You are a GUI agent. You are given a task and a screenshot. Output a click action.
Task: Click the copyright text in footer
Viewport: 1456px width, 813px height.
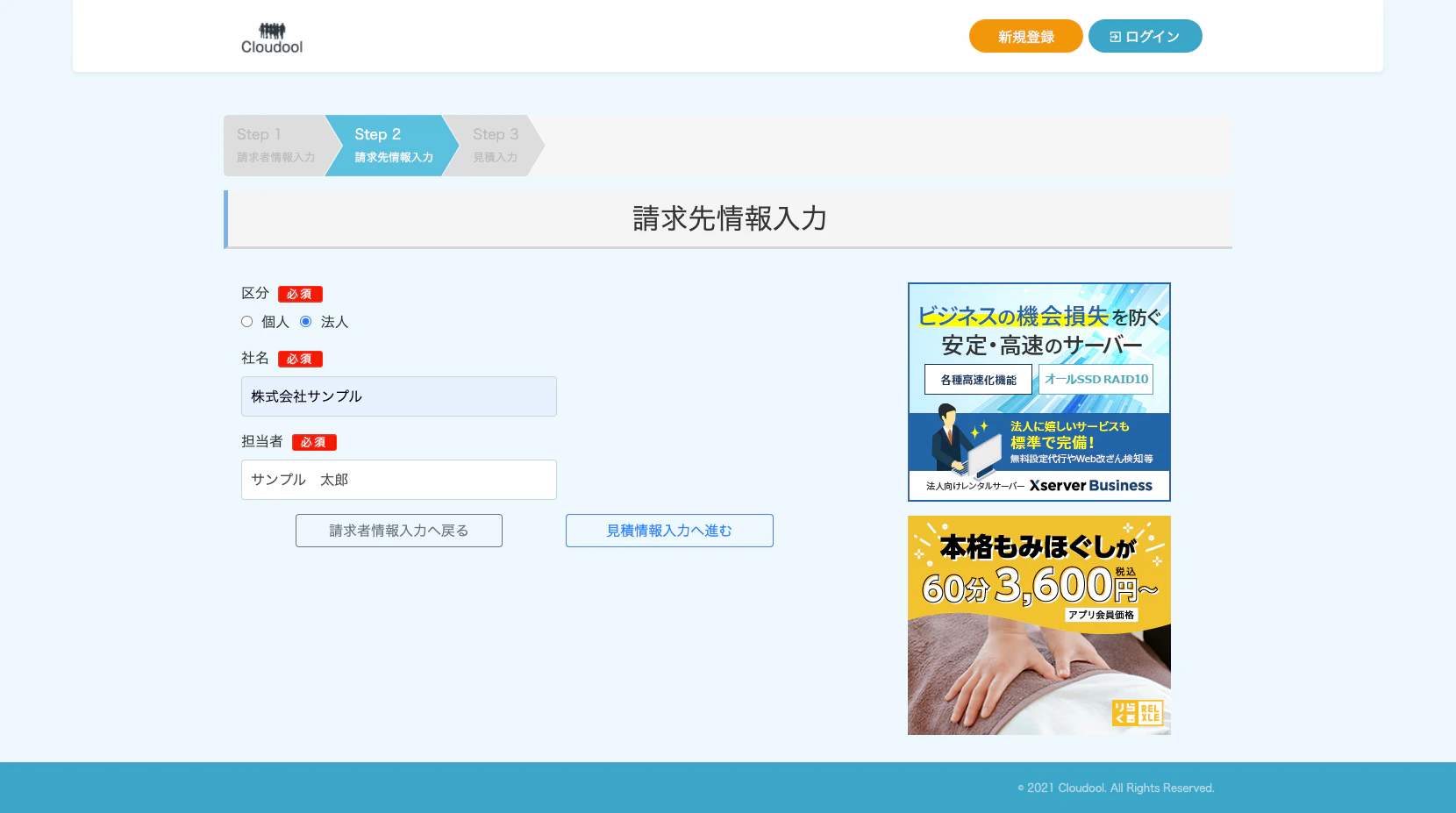(x=1116, y=788)
